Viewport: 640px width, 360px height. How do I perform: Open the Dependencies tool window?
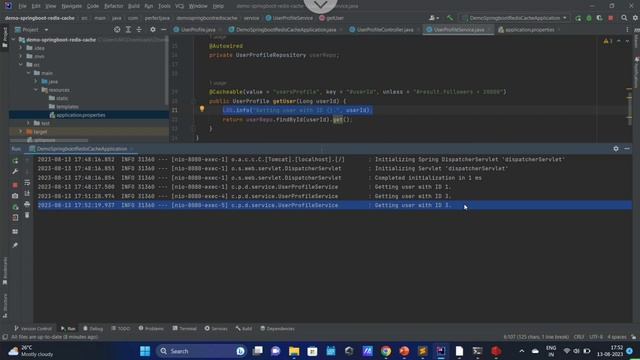click(277, 329)
